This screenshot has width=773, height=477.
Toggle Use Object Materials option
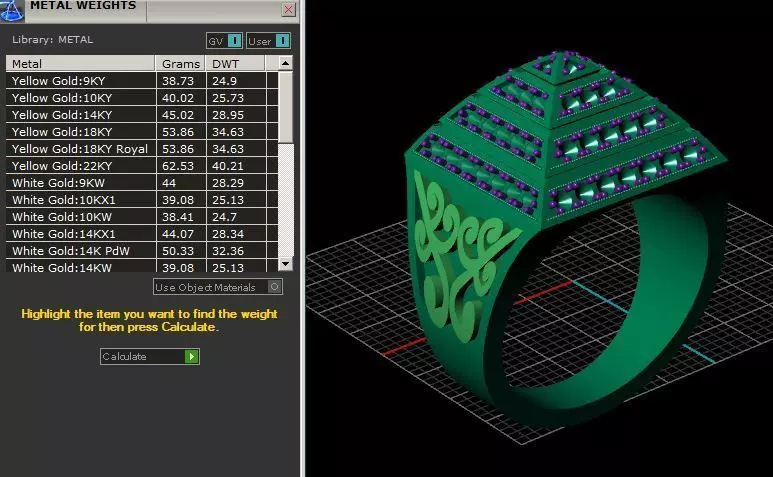[218, 287]
